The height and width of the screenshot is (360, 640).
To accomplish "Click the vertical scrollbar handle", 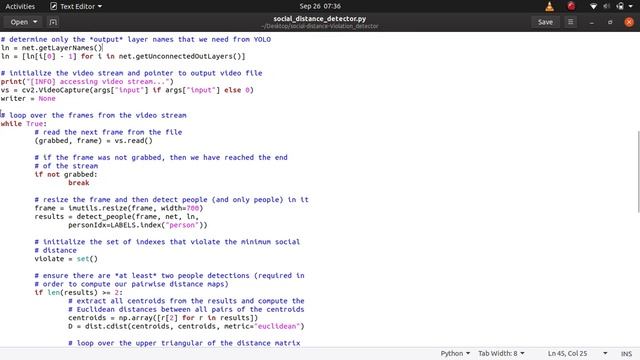I will coord(638,171).
